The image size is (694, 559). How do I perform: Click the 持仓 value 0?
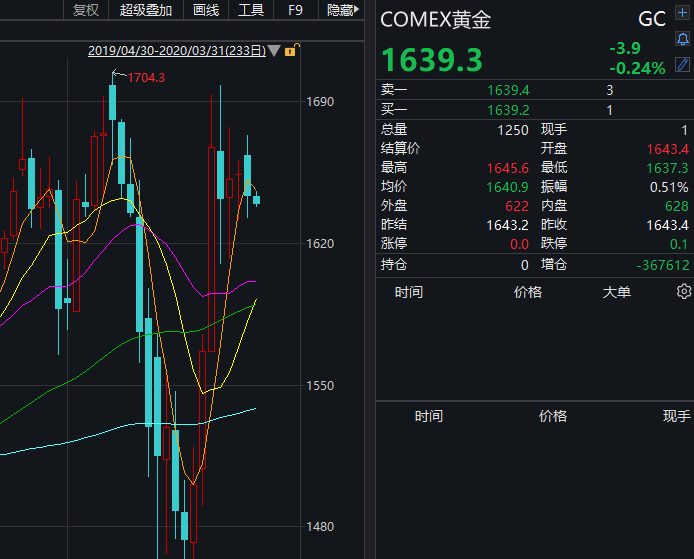tap(524, 265)
